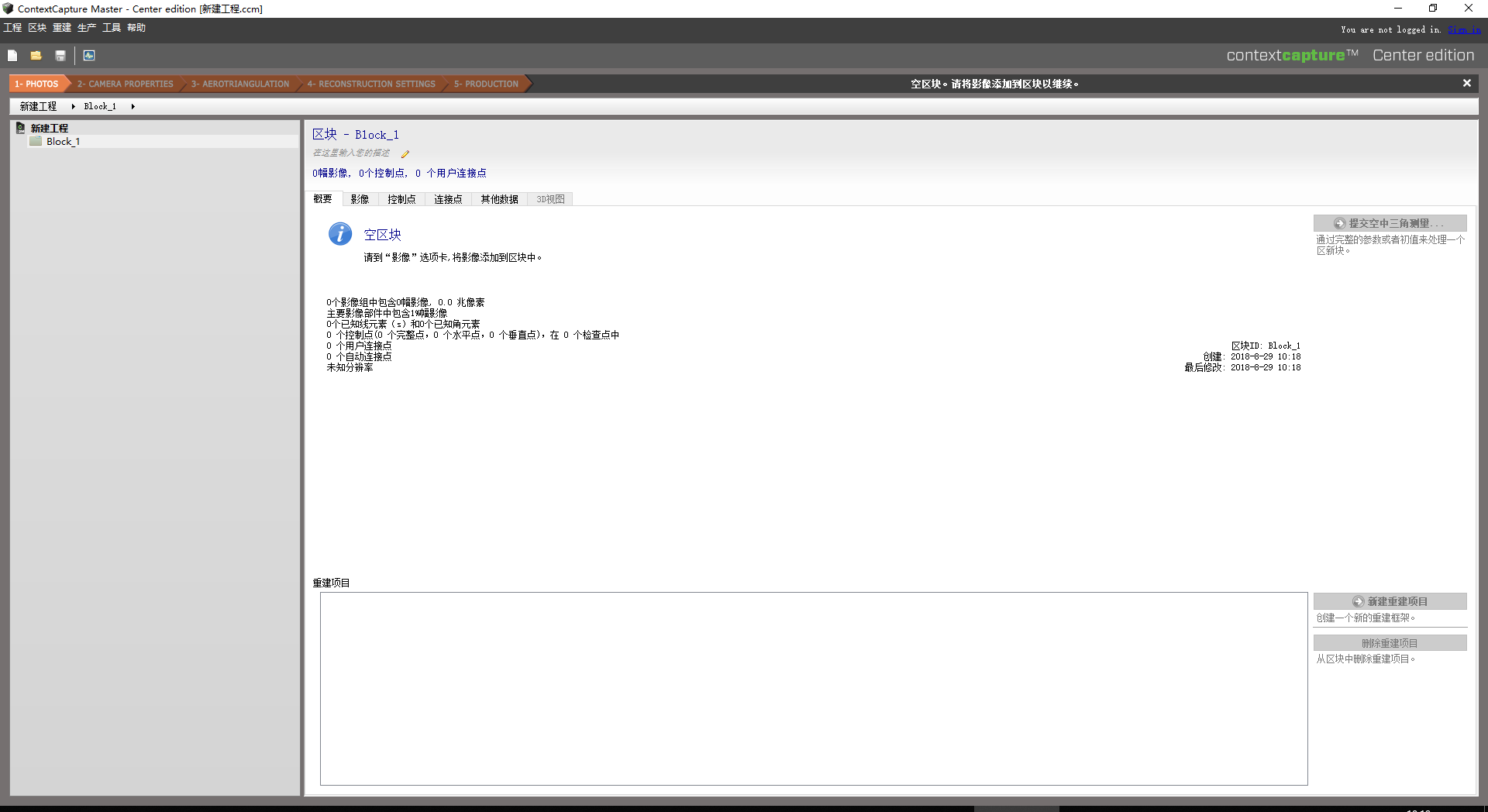Click the 重建项目 list box
This screenshot has height=812, width=1488.
tap(814, 689)
